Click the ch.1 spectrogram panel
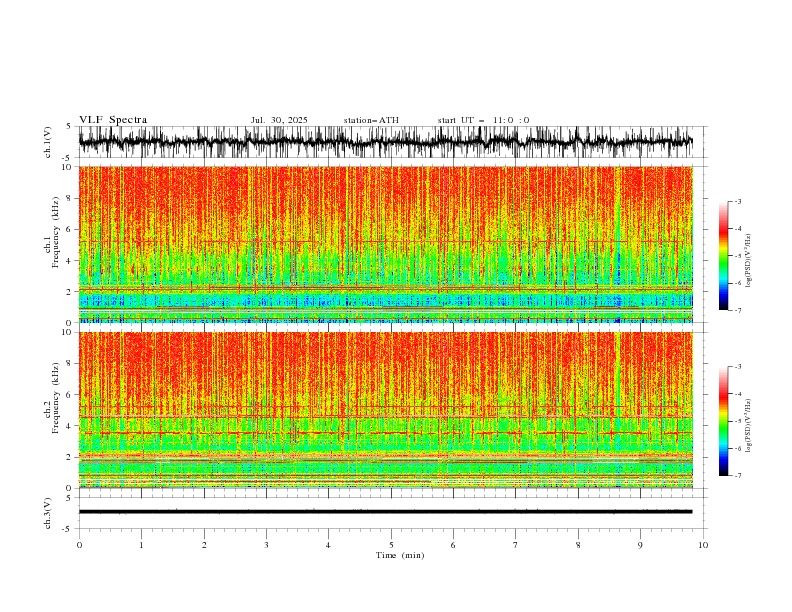The width and height of the screenshot is (792, 612). (x=386, y=244)
